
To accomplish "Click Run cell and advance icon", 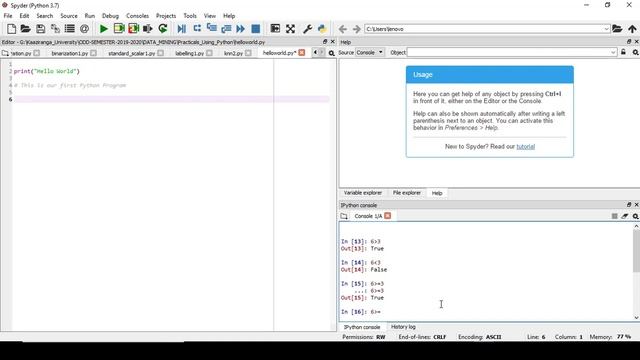I will 133,29.
